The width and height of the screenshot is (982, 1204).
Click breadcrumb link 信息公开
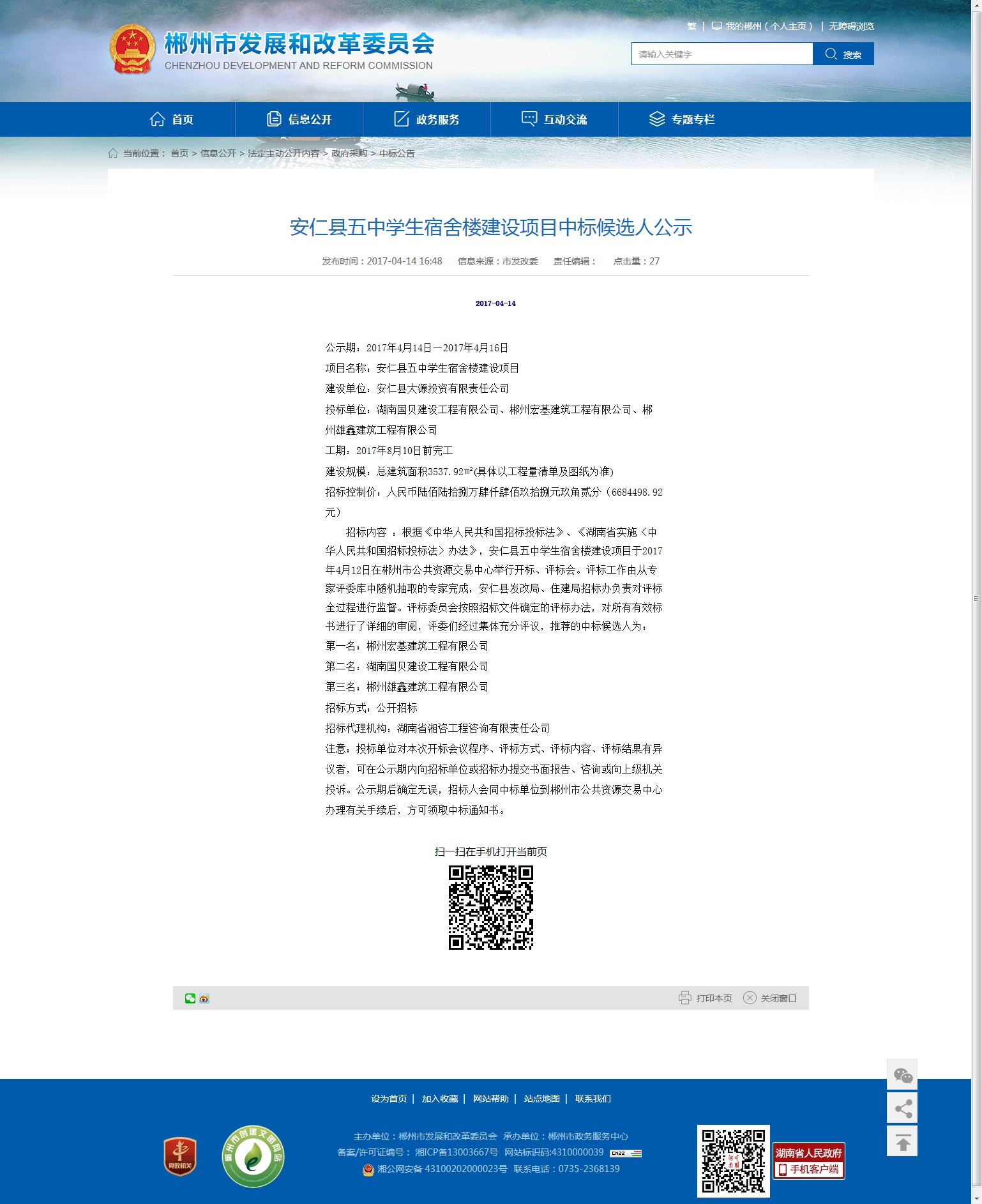click(x=218, y=153)
